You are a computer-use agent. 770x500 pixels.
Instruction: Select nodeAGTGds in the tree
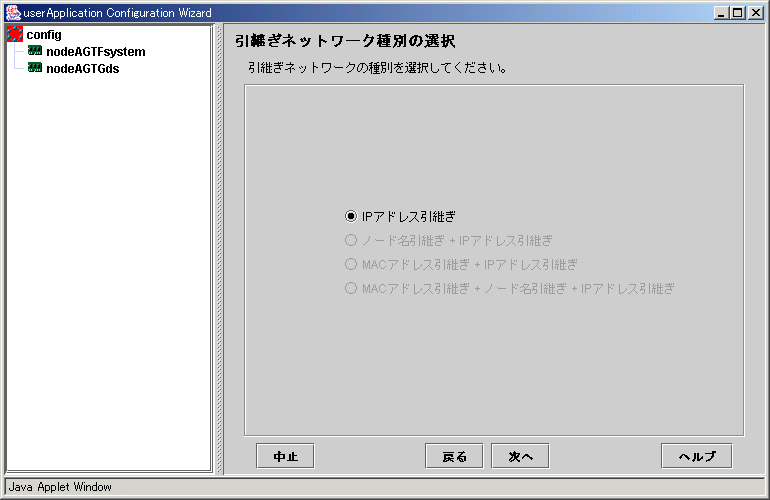pyautogui.click(x=82, y=69)
